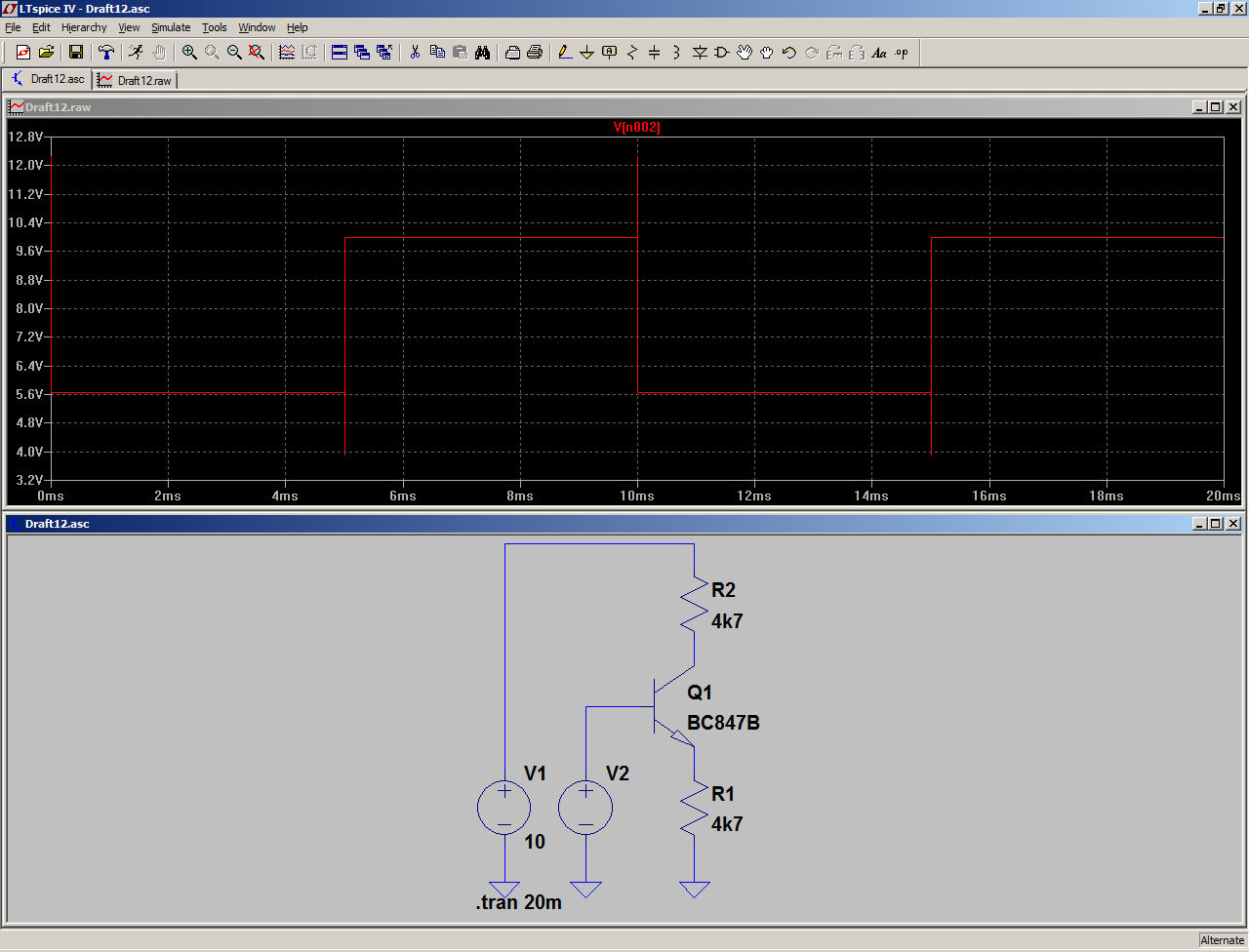Undo the last action from the toolbar
This screenshot has height=952, width=1249.
coord(789,53)
